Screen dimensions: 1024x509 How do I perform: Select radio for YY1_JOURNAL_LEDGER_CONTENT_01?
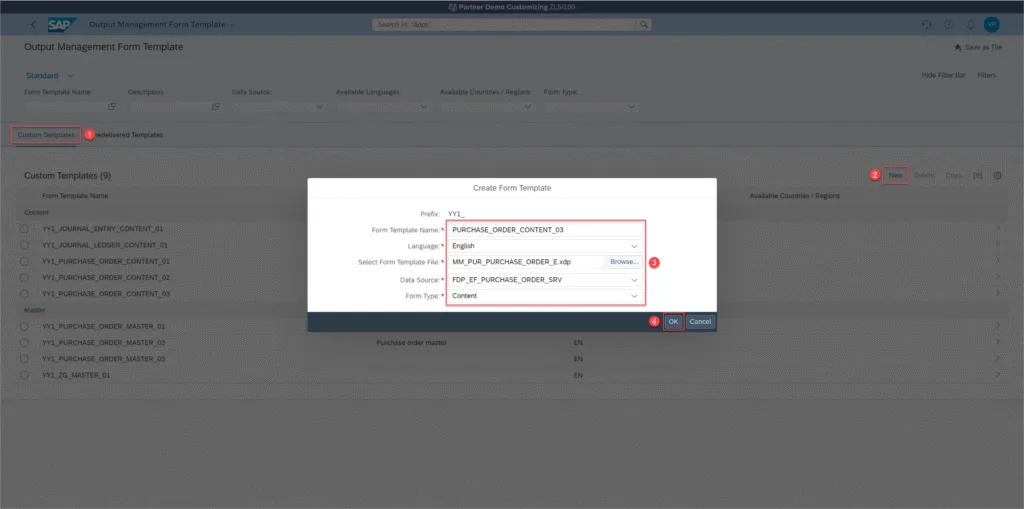24,245
